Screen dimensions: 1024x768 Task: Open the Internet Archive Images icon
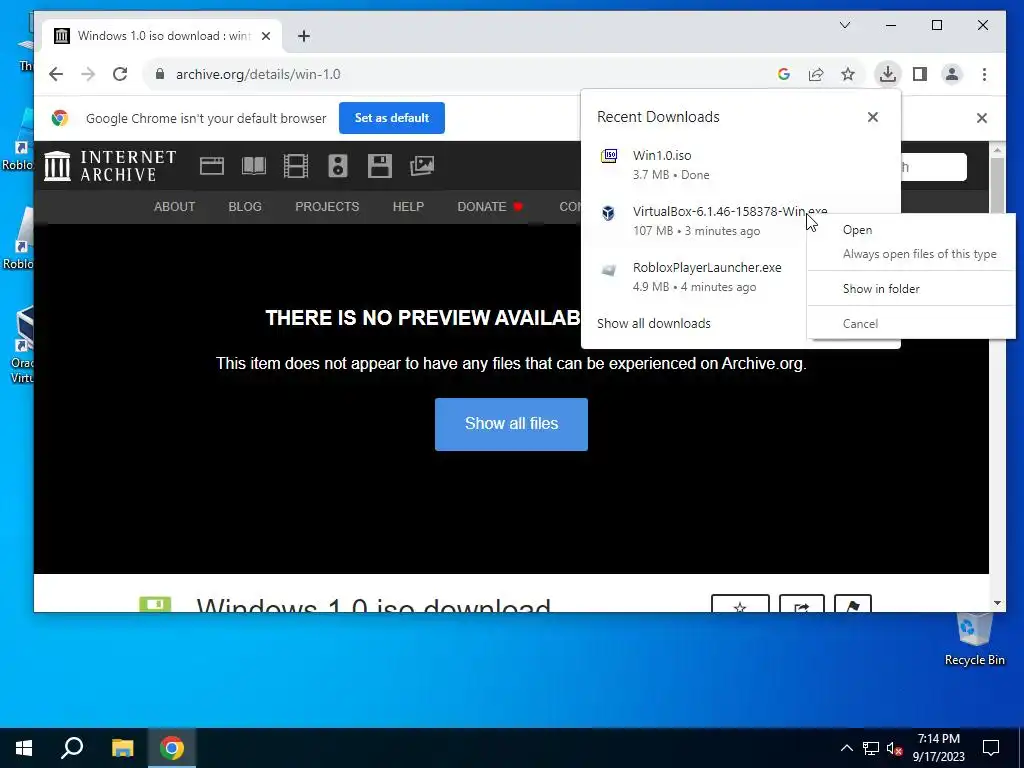pyautogui.click(x=422, y=166)
